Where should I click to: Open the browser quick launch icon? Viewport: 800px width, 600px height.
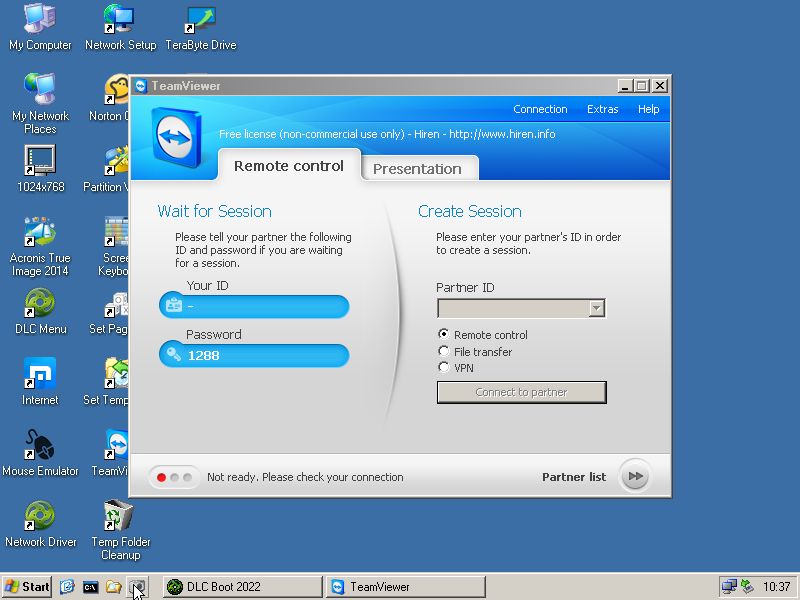67,587
